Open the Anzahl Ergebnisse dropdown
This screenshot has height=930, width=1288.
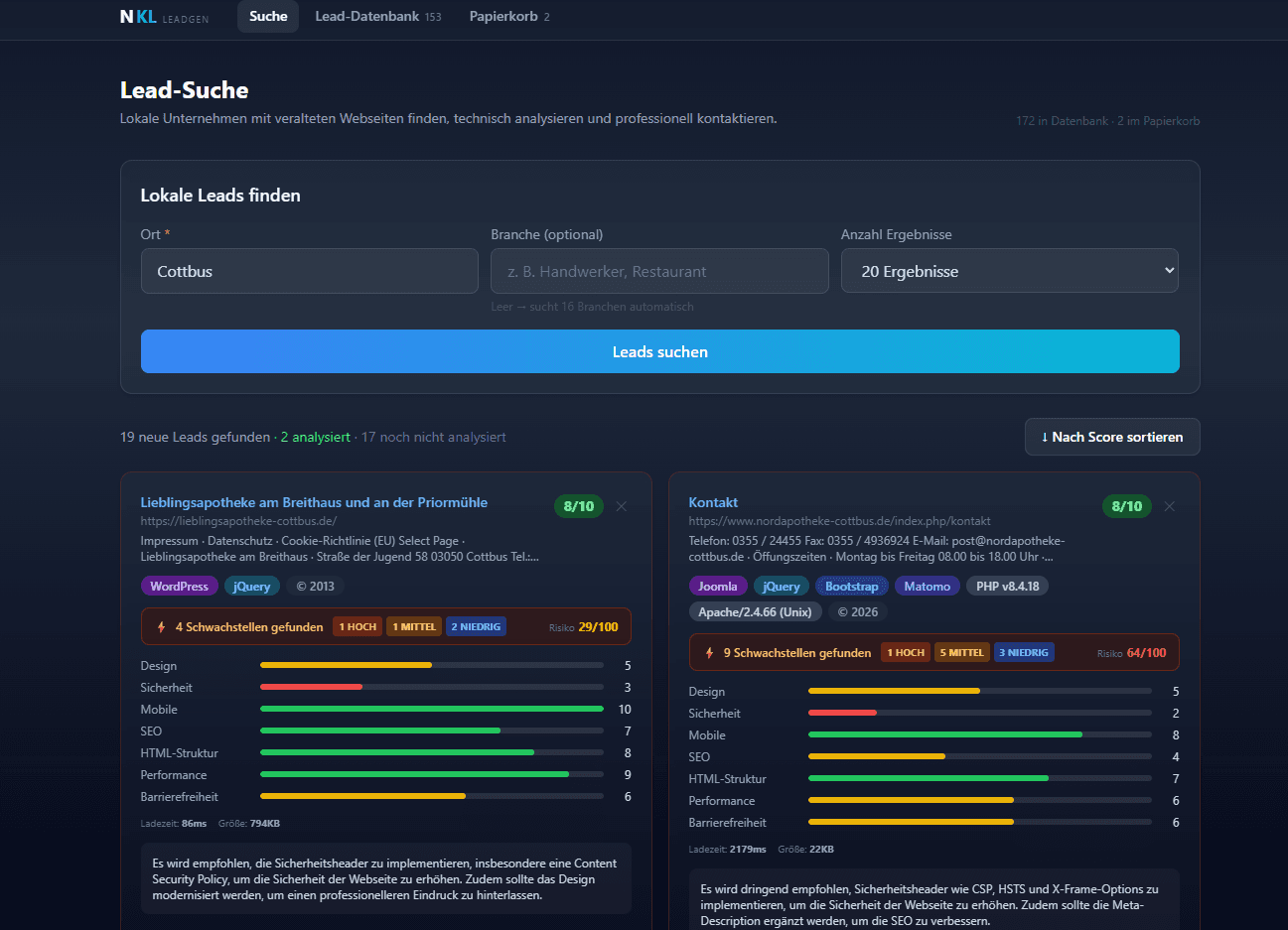click(x=1009, y=271)
